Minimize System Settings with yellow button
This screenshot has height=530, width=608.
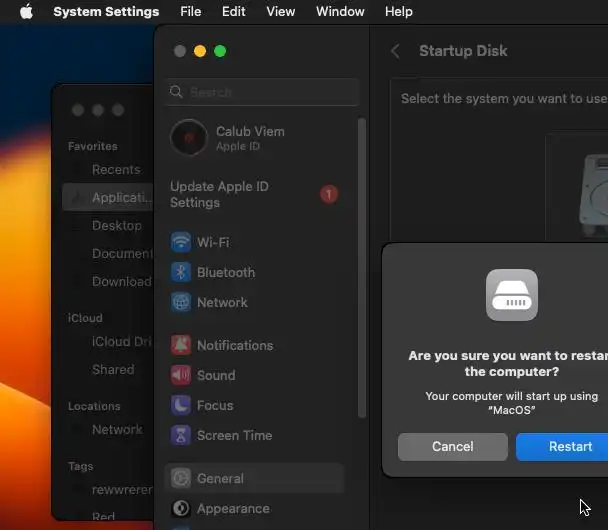pos(200,51)
